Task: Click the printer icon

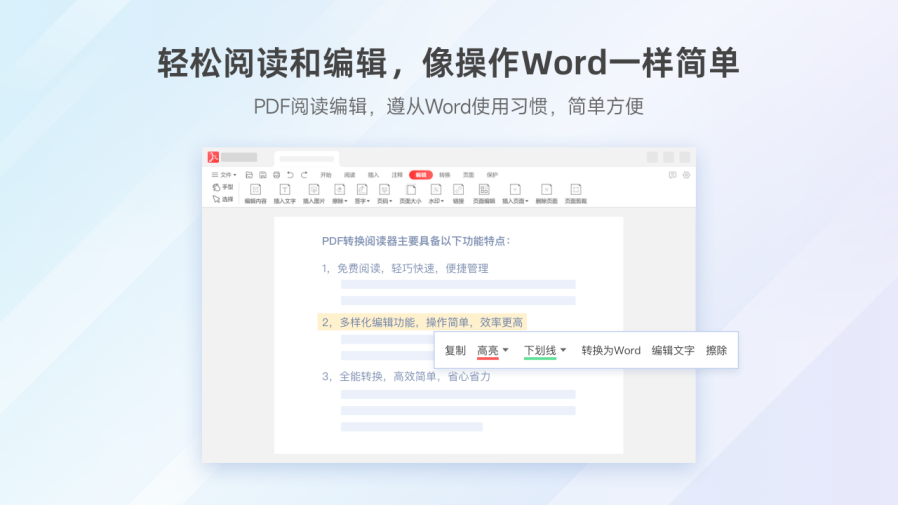Action: tap(277, 175)
